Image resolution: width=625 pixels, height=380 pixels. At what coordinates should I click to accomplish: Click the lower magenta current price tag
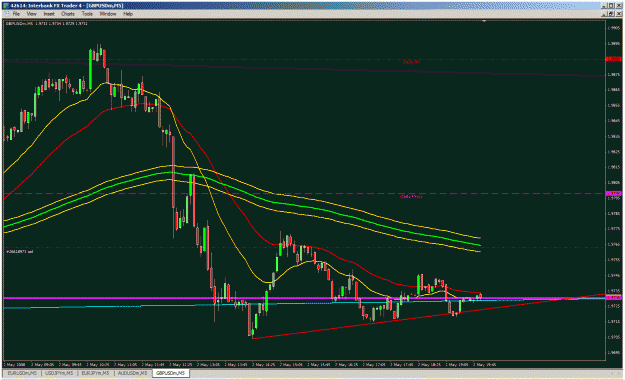point(613,297)
